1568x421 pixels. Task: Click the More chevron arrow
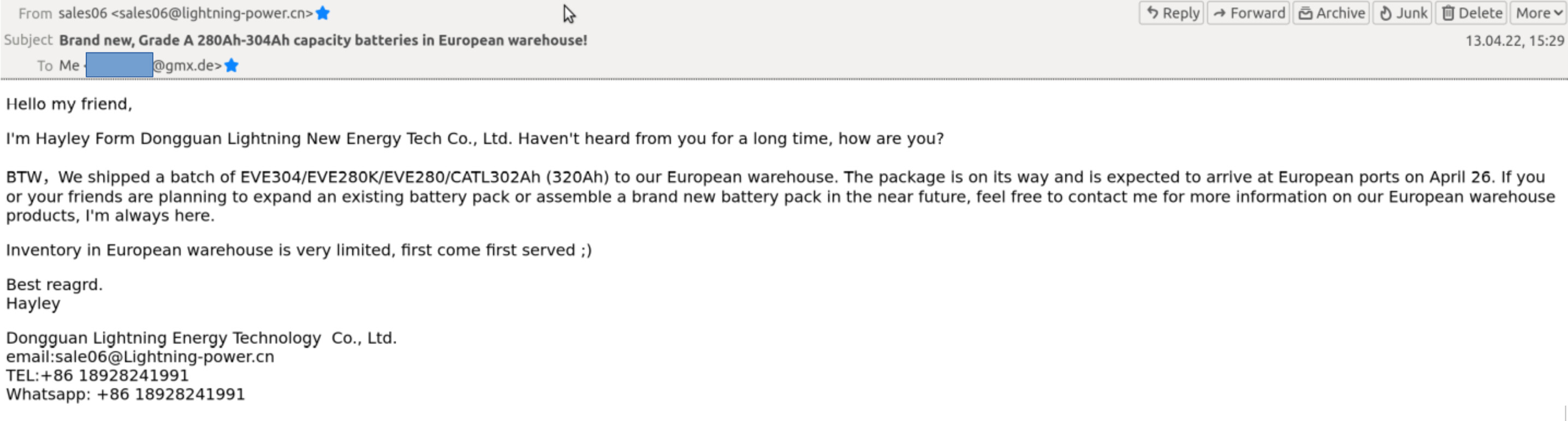[x=1558, y=14]
